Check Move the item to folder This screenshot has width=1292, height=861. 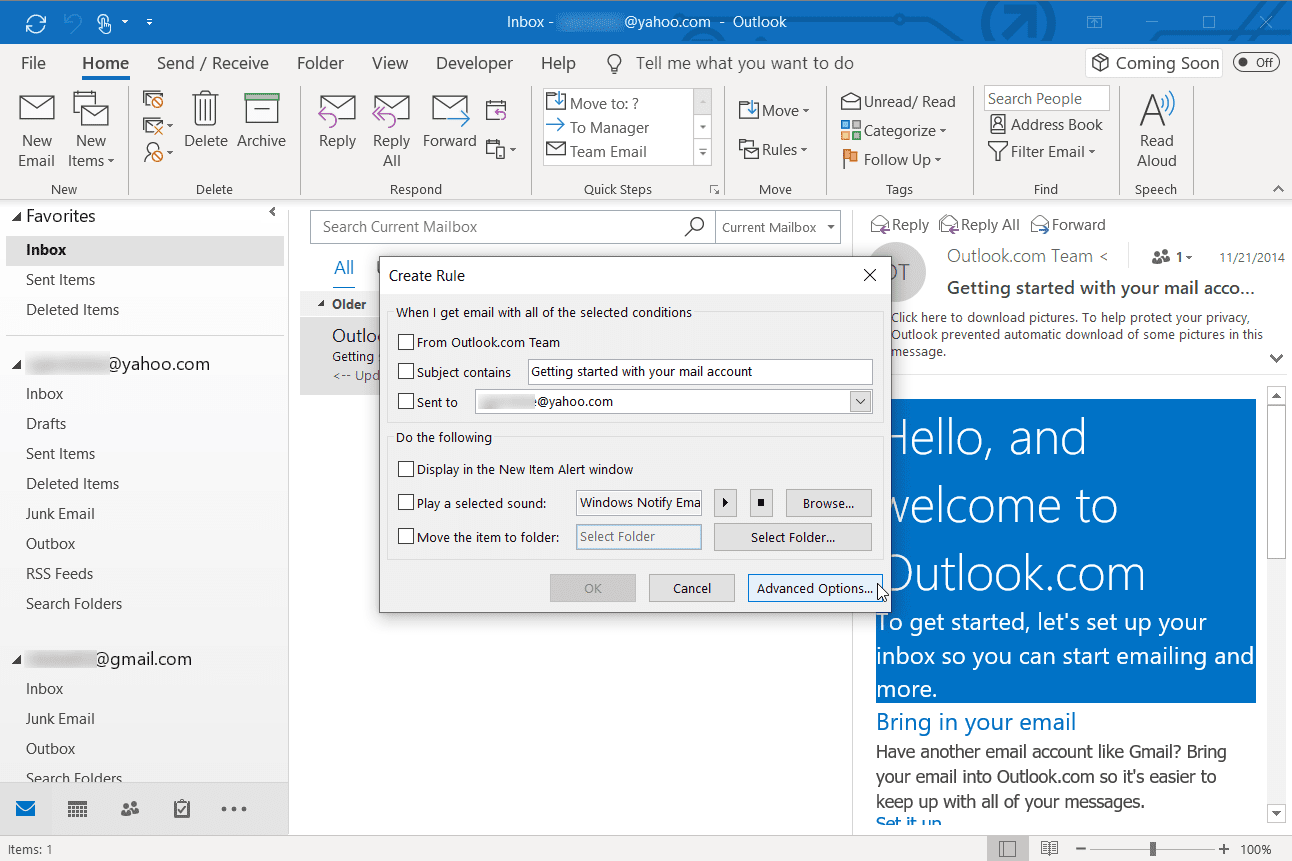405,537
